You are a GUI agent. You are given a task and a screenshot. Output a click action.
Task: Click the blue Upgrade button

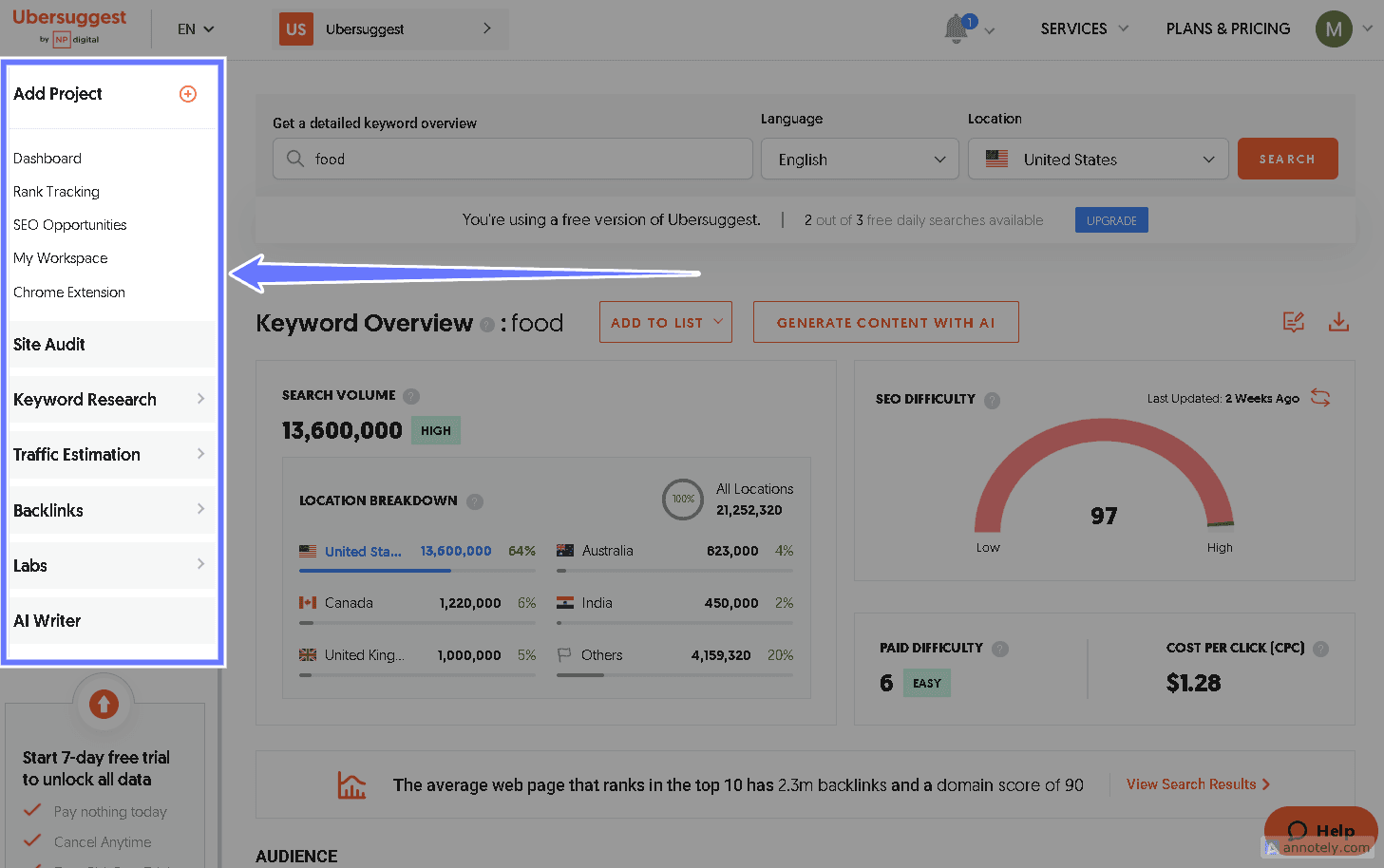(1111, 220)
